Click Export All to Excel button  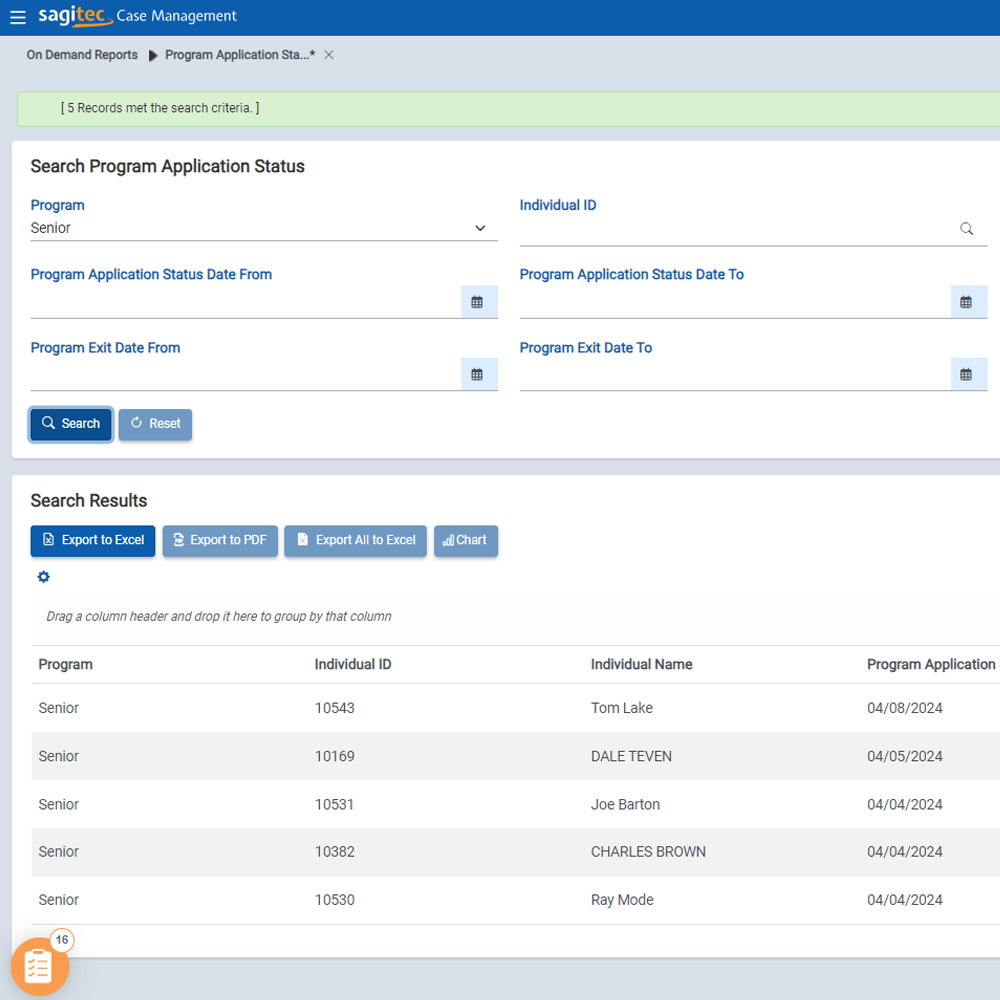point(355,541)
